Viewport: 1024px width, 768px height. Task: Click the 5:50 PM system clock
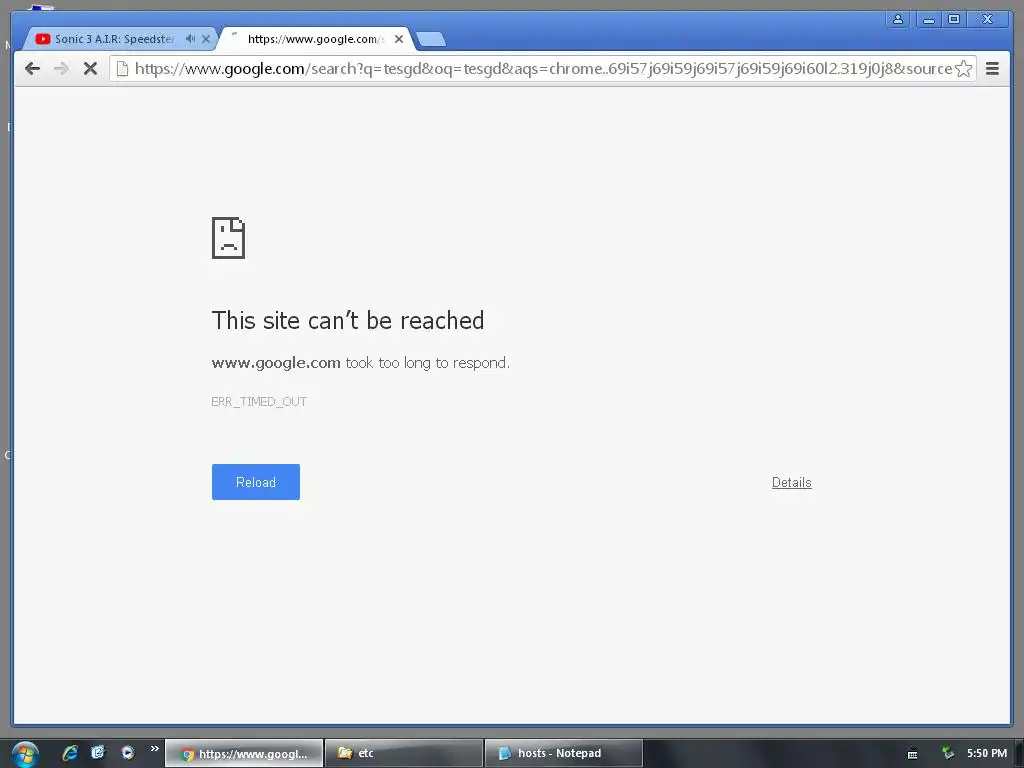click(x=987, y=753)
